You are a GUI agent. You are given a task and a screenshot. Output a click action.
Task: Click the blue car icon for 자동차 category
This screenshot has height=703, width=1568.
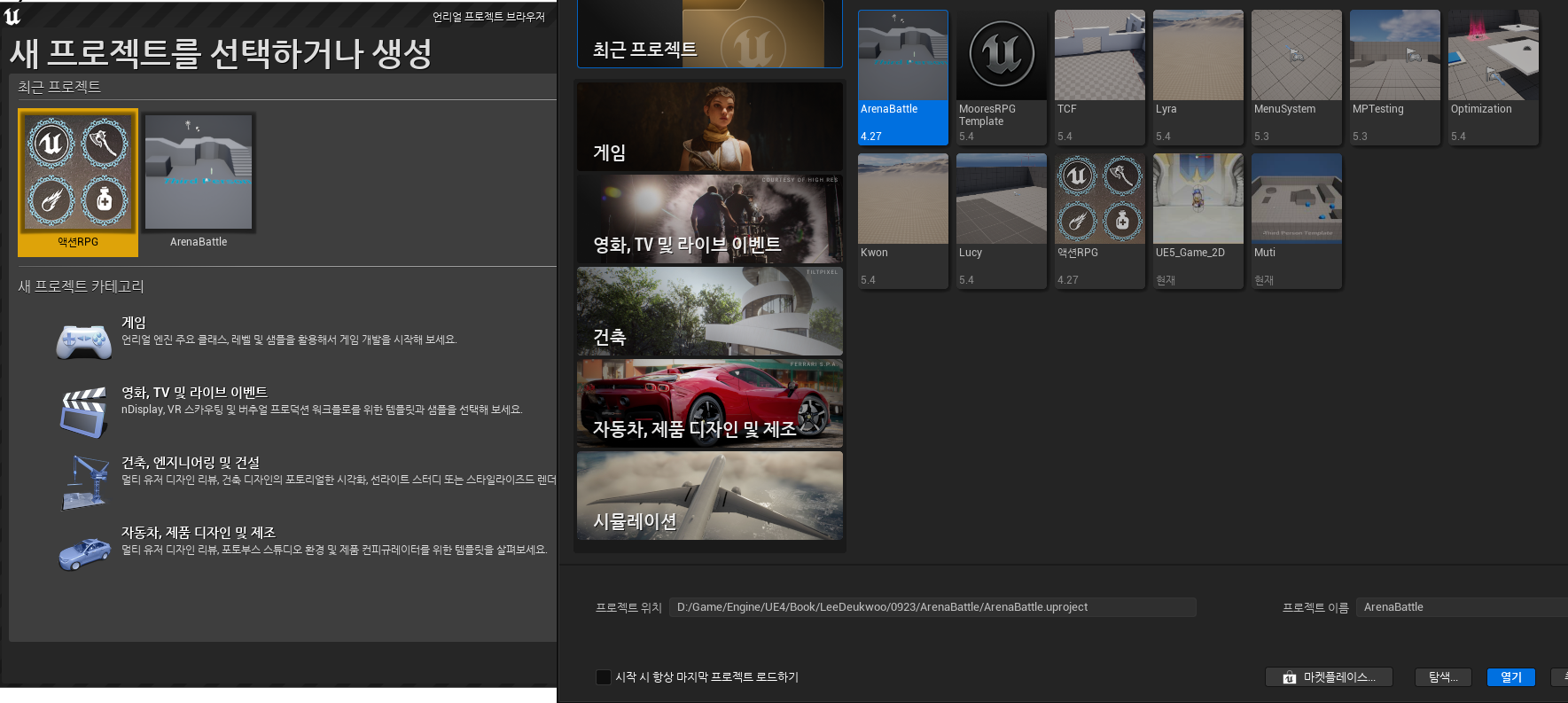coord(84,553)
